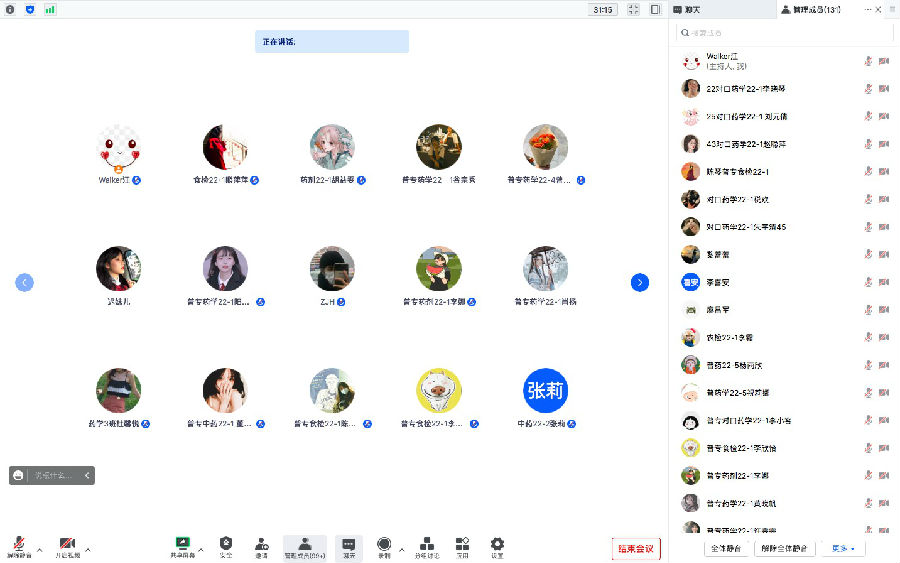Open 设置 gear in bottom toolbar

tap(497, 545)
